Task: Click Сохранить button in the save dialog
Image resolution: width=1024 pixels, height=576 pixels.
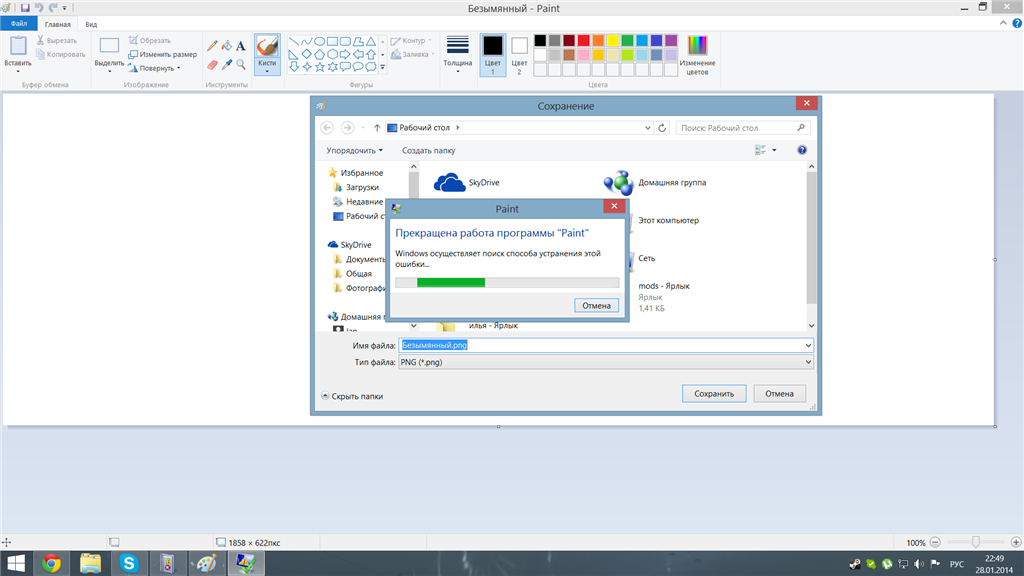Action: click(x=714, y=394)
